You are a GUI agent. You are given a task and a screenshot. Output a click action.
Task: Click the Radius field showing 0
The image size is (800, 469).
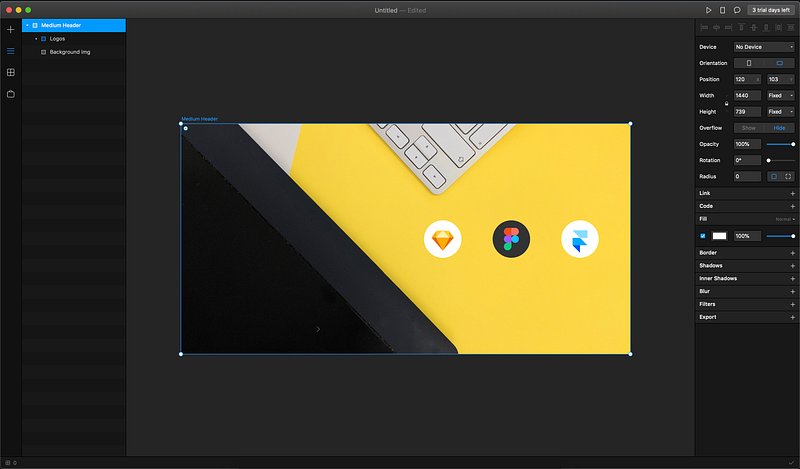pos(747,177)
